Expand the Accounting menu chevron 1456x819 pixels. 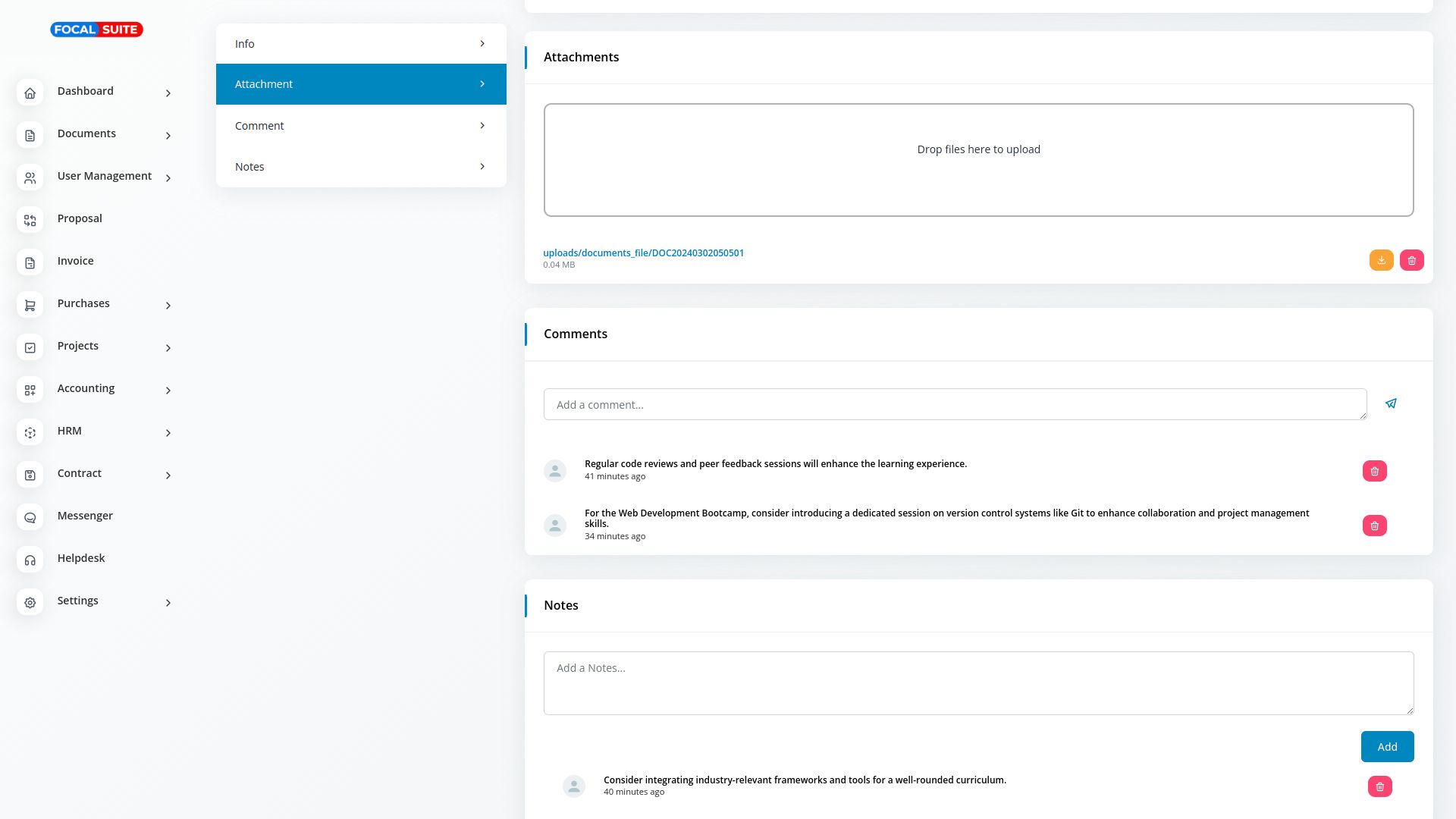pyautogui.click(x=168, y=391)
